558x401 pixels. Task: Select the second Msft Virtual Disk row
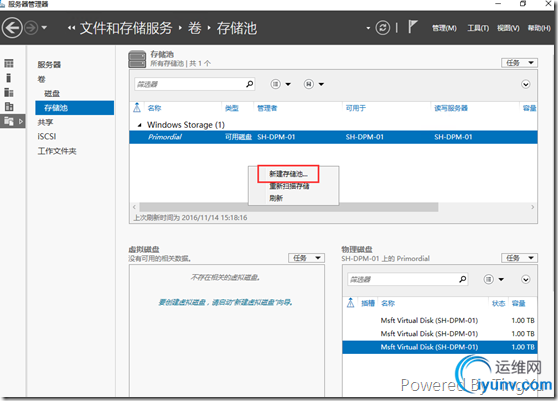[440, 334]
